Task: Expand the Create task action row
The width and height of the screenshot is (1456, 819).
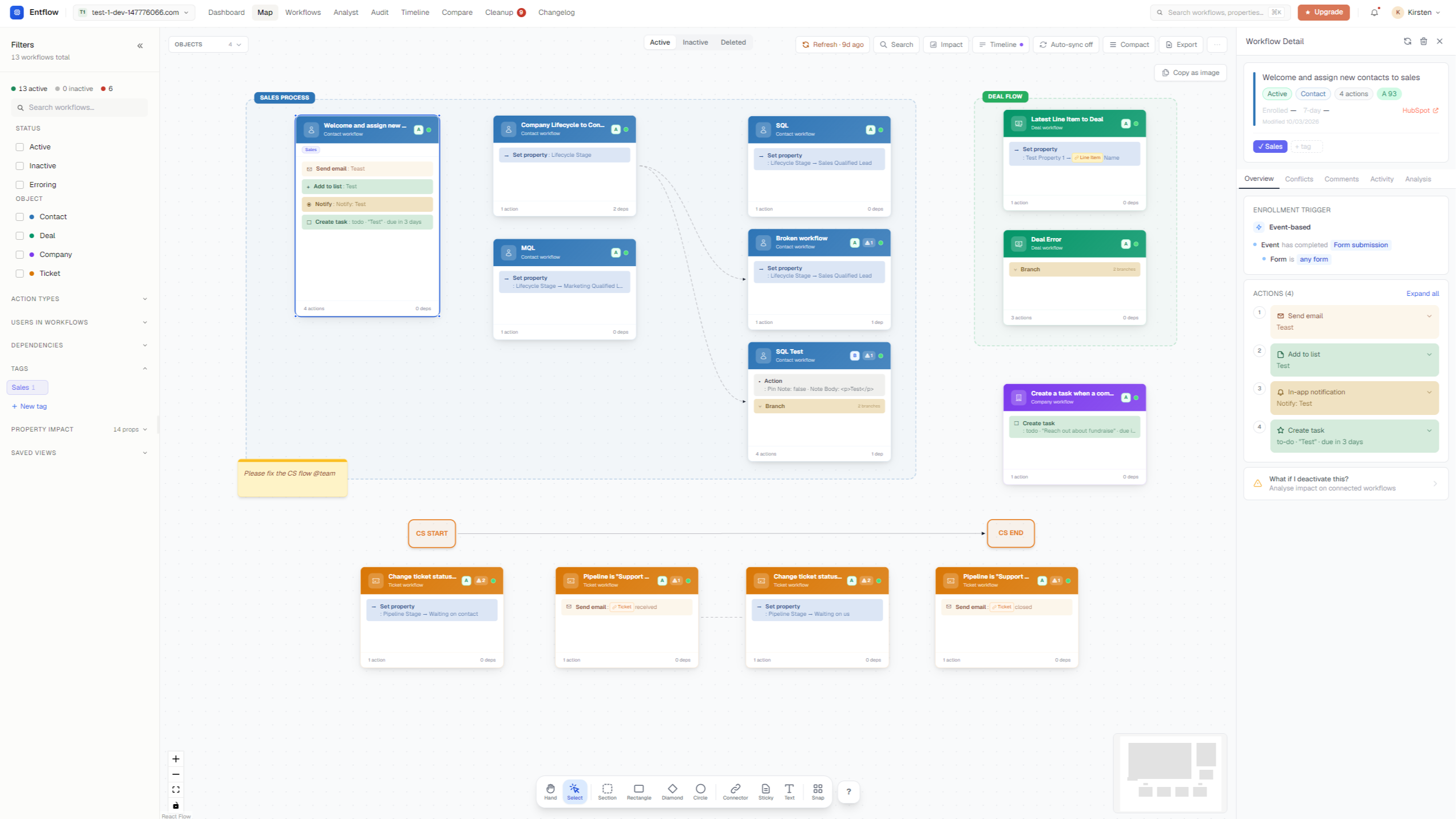Action: point(1354,436)
